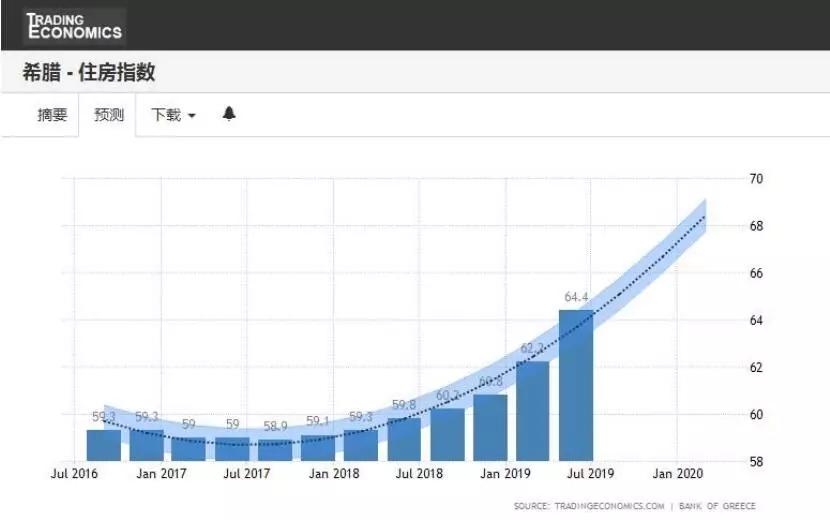The width and height of the screenshot is (830, 520).
Task: Switch to the 摘要 tab
Action: pyautogui.click(x=52, y=115)
